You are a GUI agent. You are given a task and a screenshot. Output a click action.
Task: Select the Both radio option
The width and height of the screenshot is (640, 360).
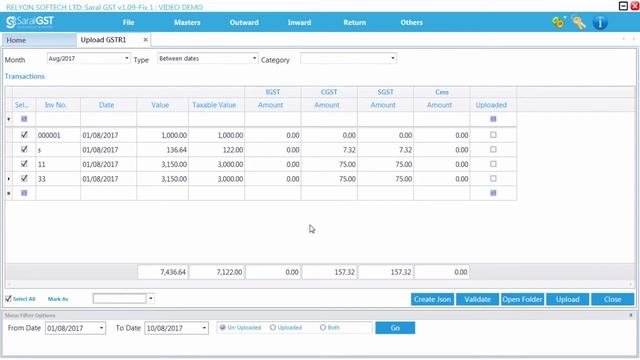pyautogui.click(x=323, y=327)
